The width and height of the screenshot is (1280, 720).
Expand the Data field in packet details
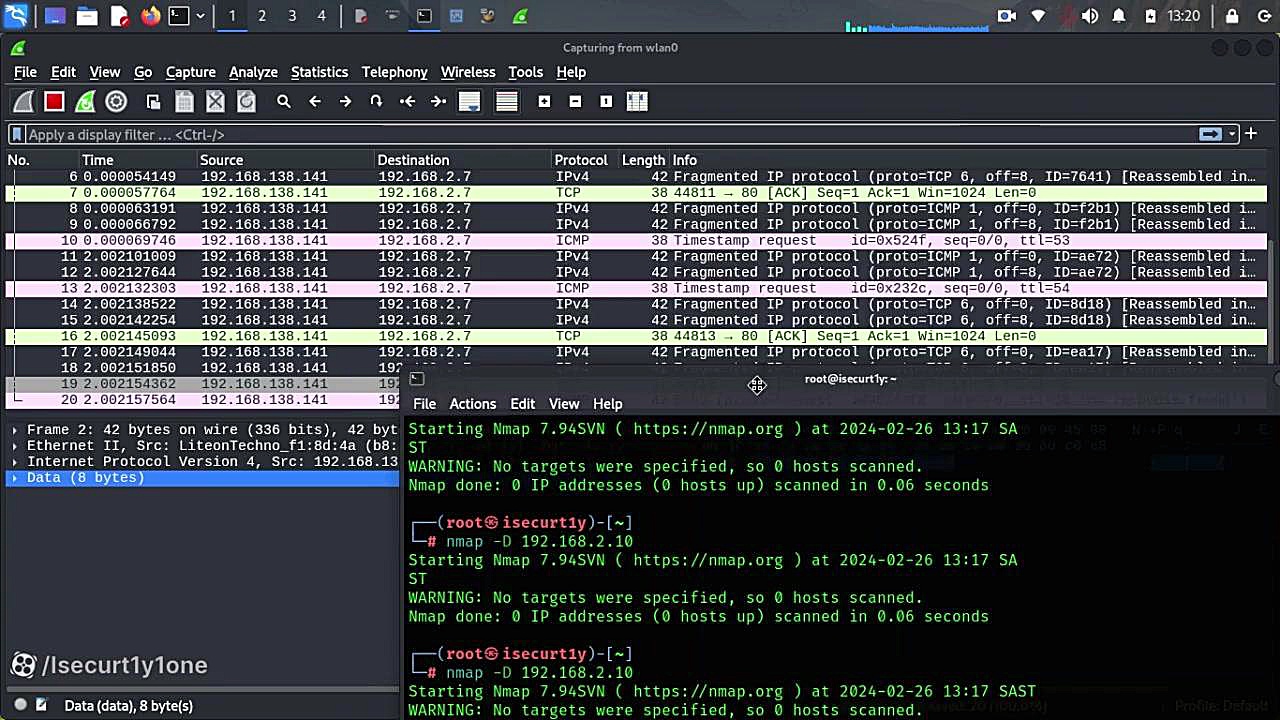[x=13, y=477]
